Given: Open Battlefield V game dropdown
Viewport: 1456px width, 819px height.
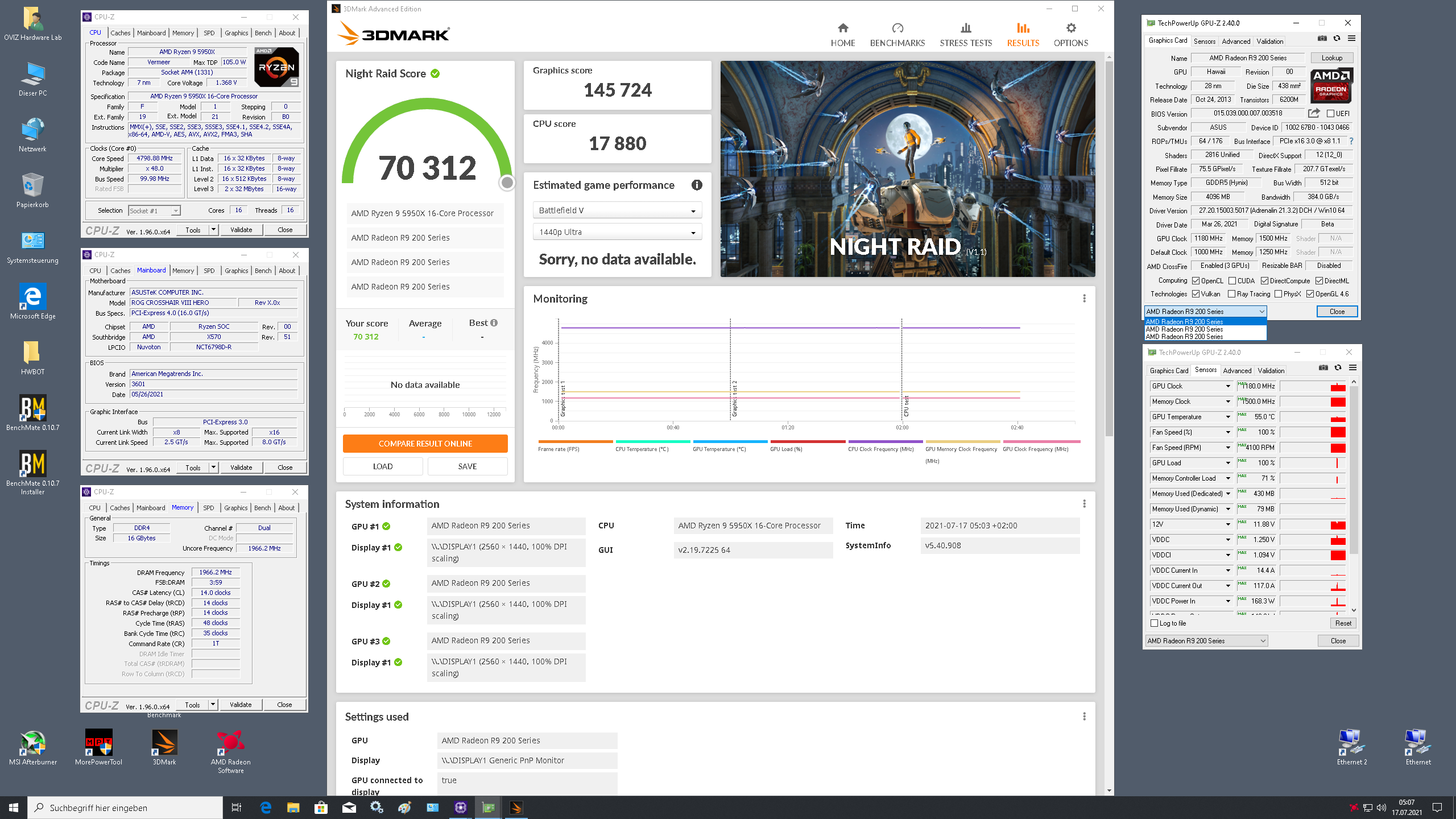Looking at the screenshot, I should pos(617,210).
